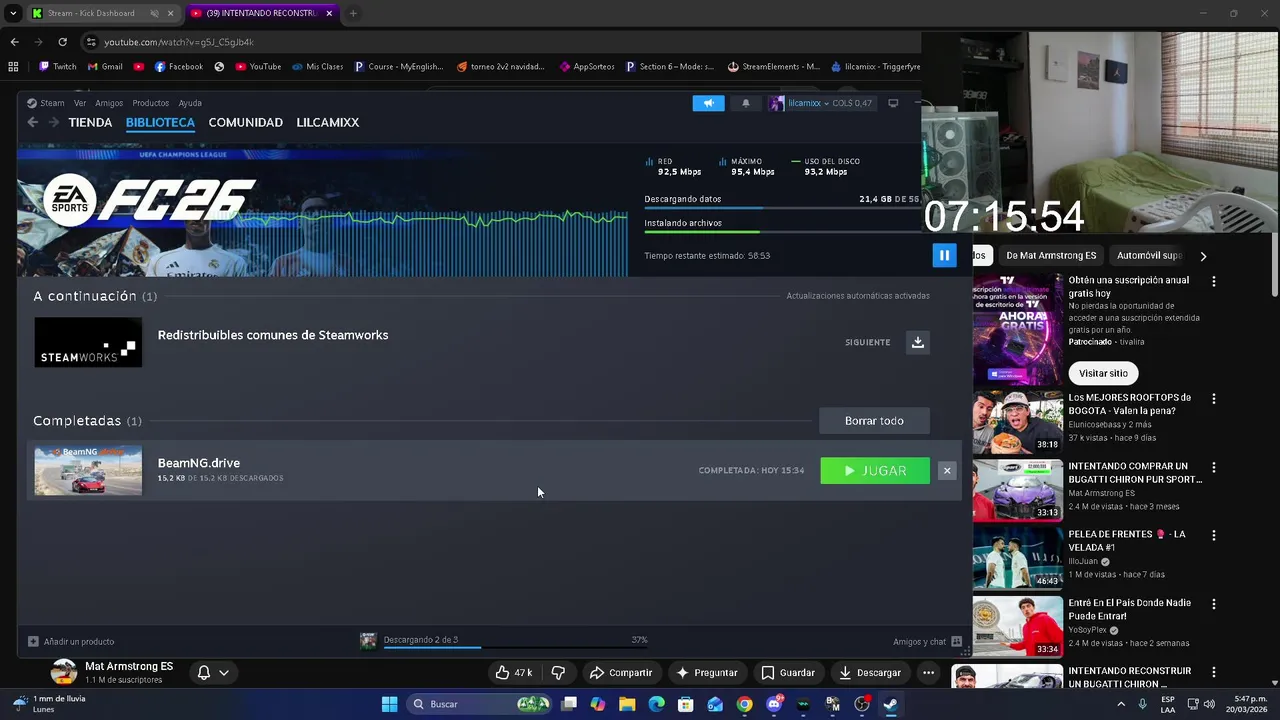Open options for the sponsored ad
The height and width of the screenshot is (720, 1280).
(x=1214, y=282)
